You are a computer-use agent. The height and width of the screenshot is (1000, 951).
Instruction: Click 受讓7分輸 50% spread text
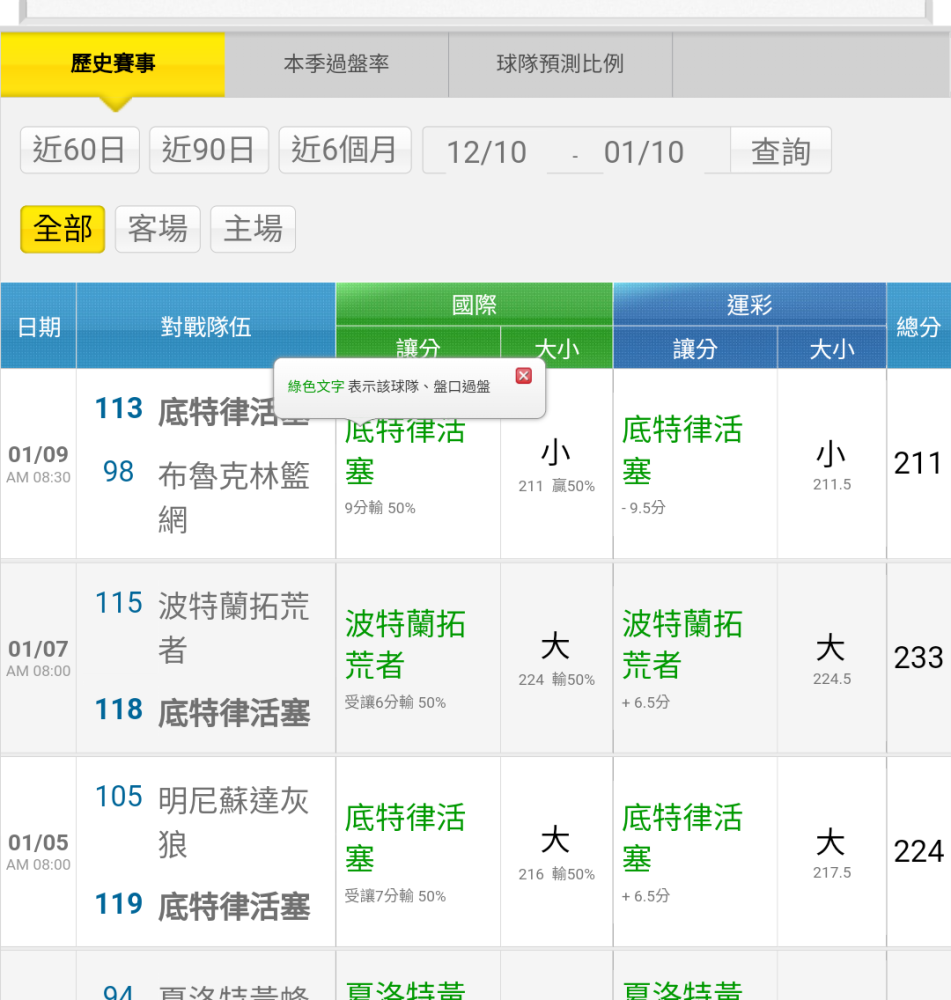tap(395, 896)
